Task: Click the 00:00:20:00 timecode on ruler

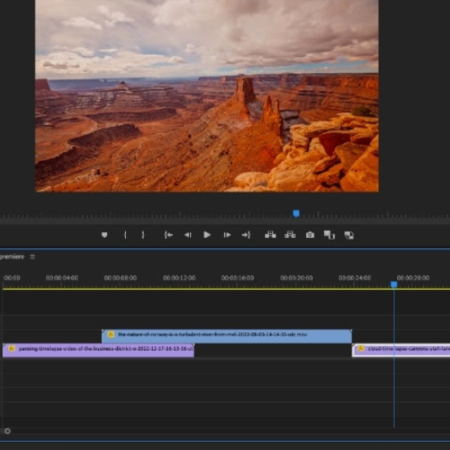Action: (x=296, y=278)
